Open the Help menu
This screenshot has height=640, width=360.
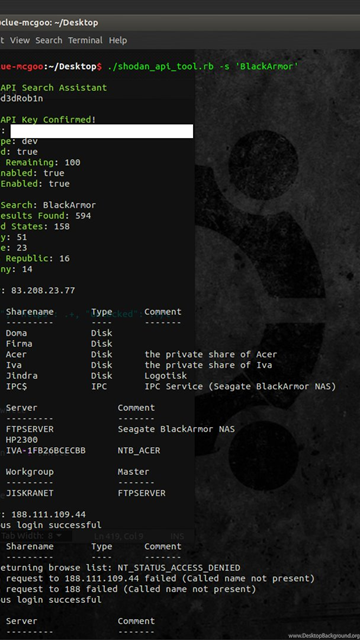tap(118, 40)
